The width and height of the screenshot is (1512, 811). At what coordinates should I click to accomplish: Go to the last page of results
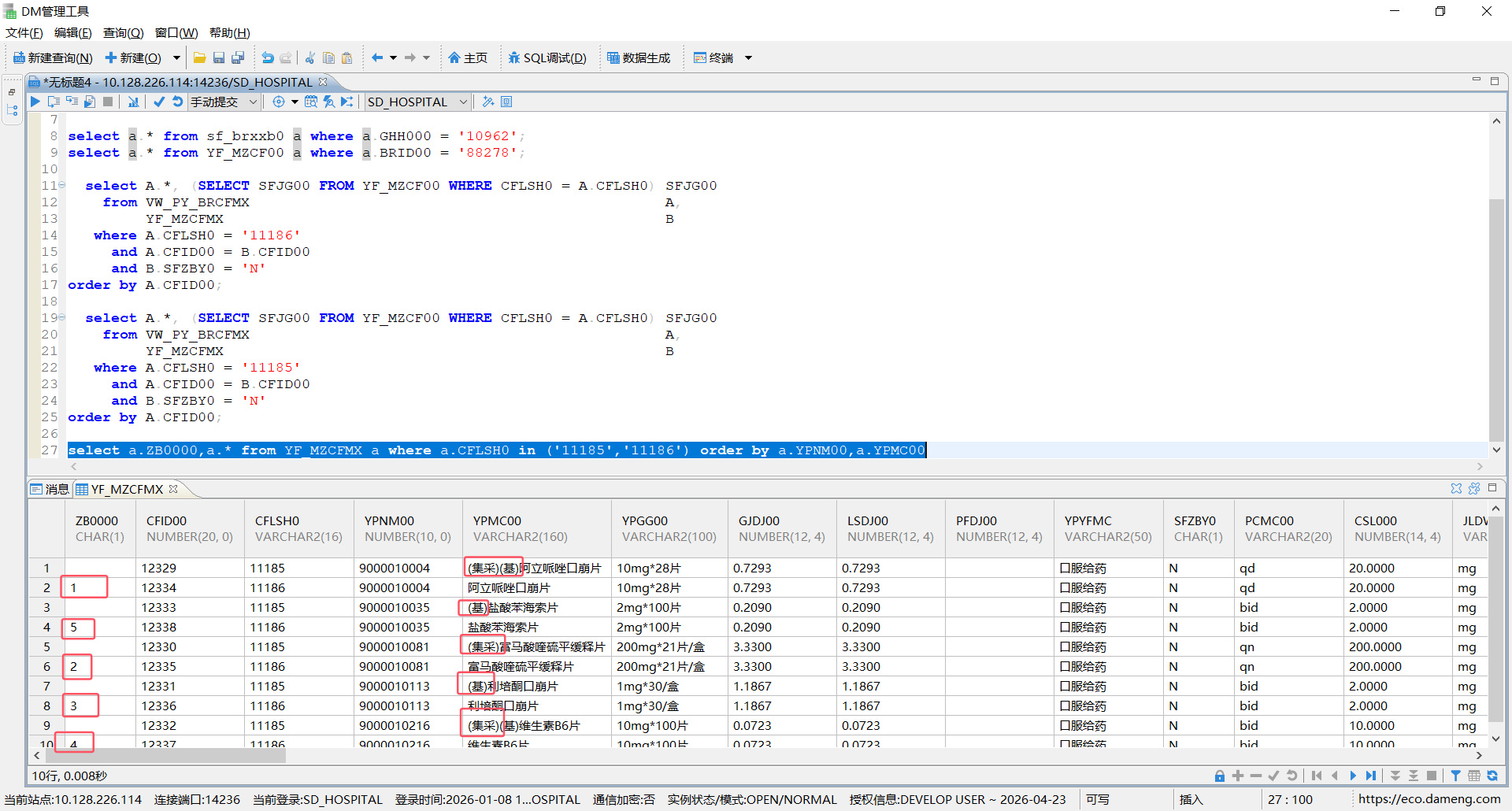point(1371,776)
